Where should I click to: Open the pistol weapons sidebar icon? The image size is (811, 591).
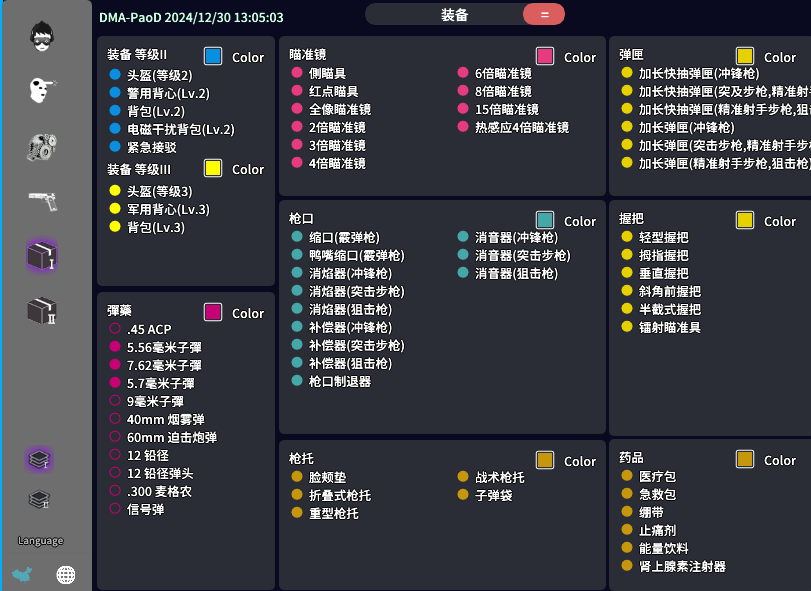(x=43, y=201)
